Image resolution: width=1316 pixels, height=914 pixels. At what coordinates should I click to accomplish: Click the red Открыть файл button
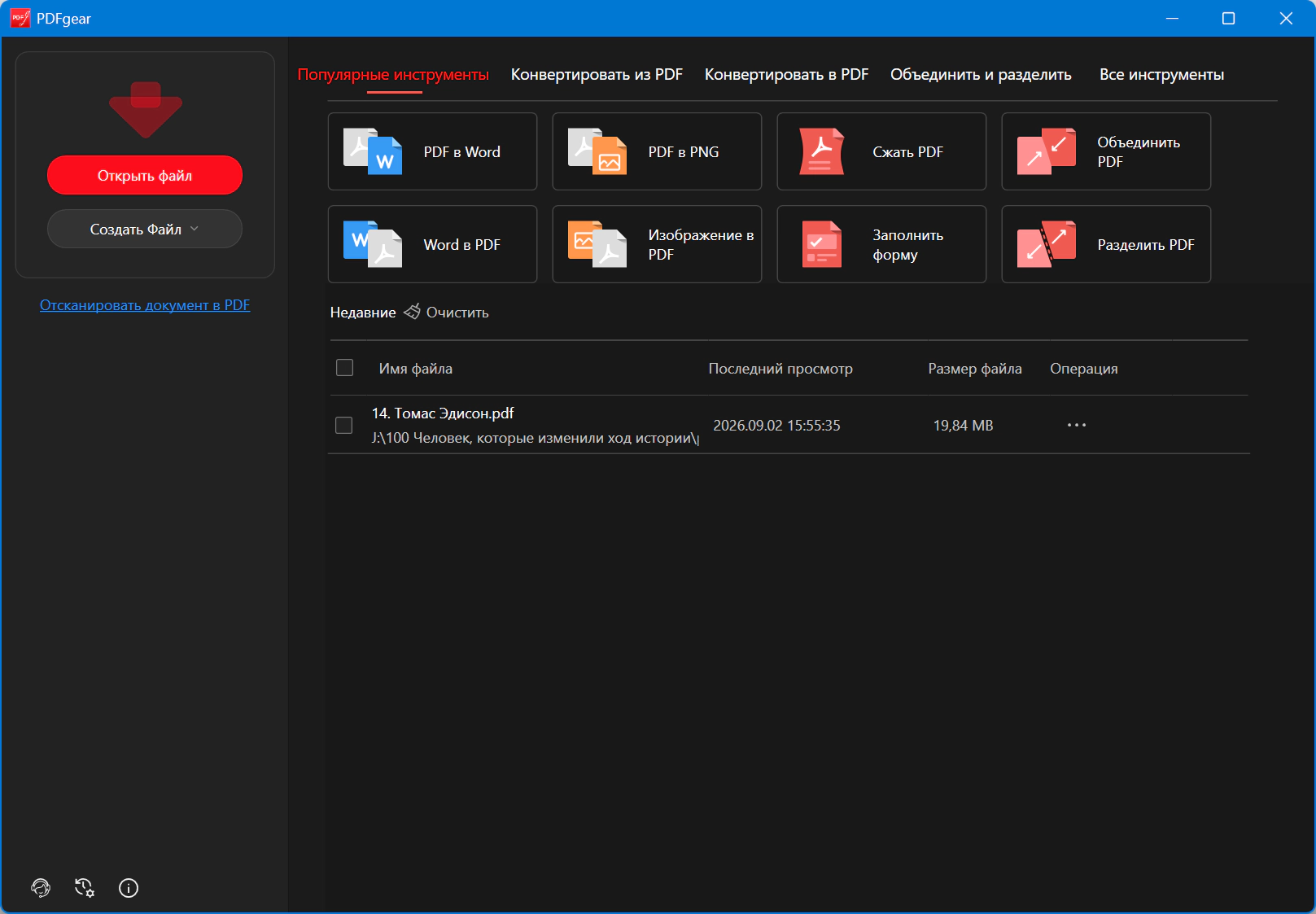(x=145, y=175)
